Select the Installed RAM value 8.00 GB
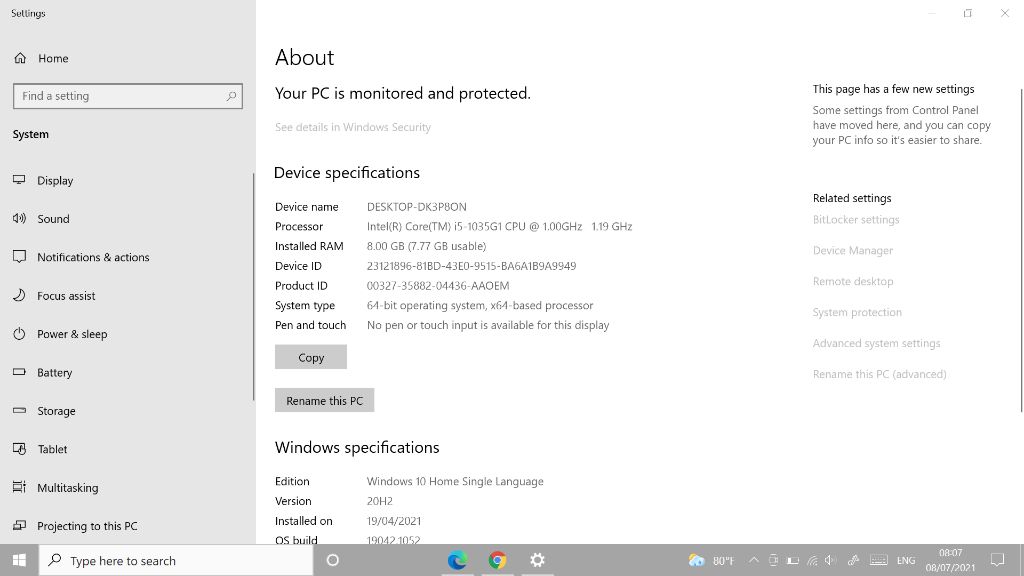Viewport: 1024px width, 576px height. 426,246
